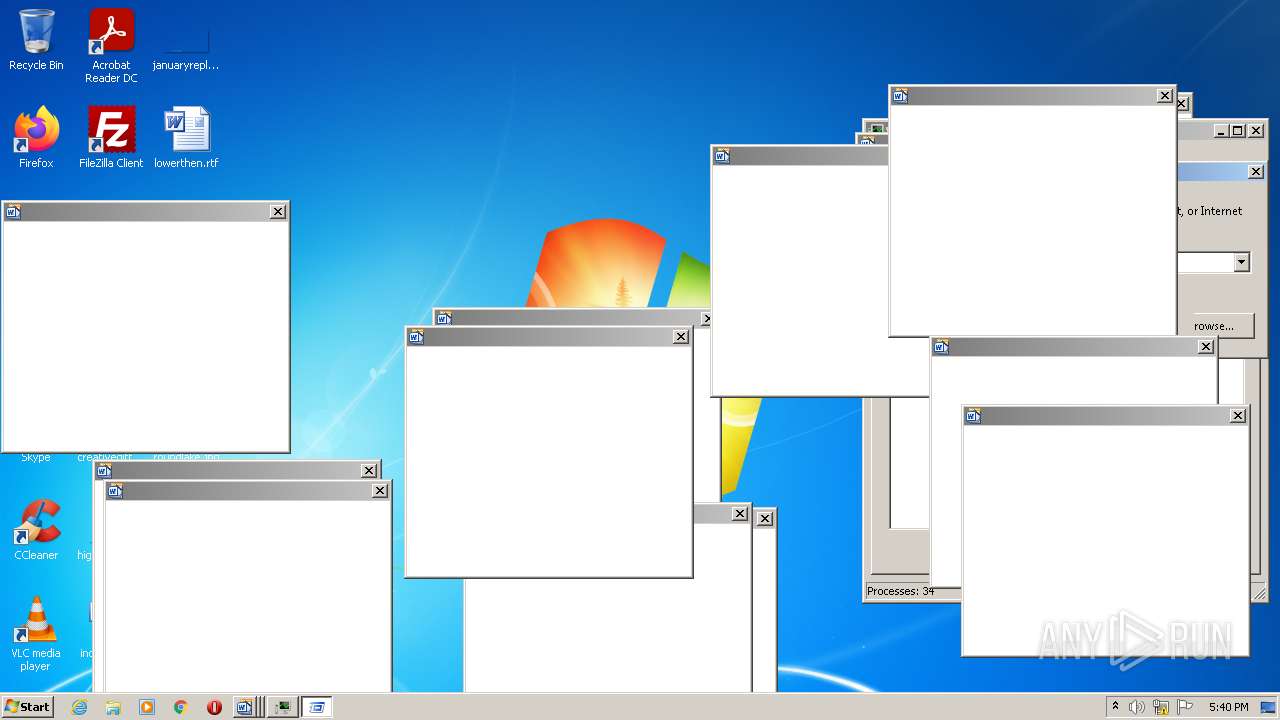Close the bottom-right blank window above the watermark
This screenshot has width=1280, height=720.
(1238, 416)
